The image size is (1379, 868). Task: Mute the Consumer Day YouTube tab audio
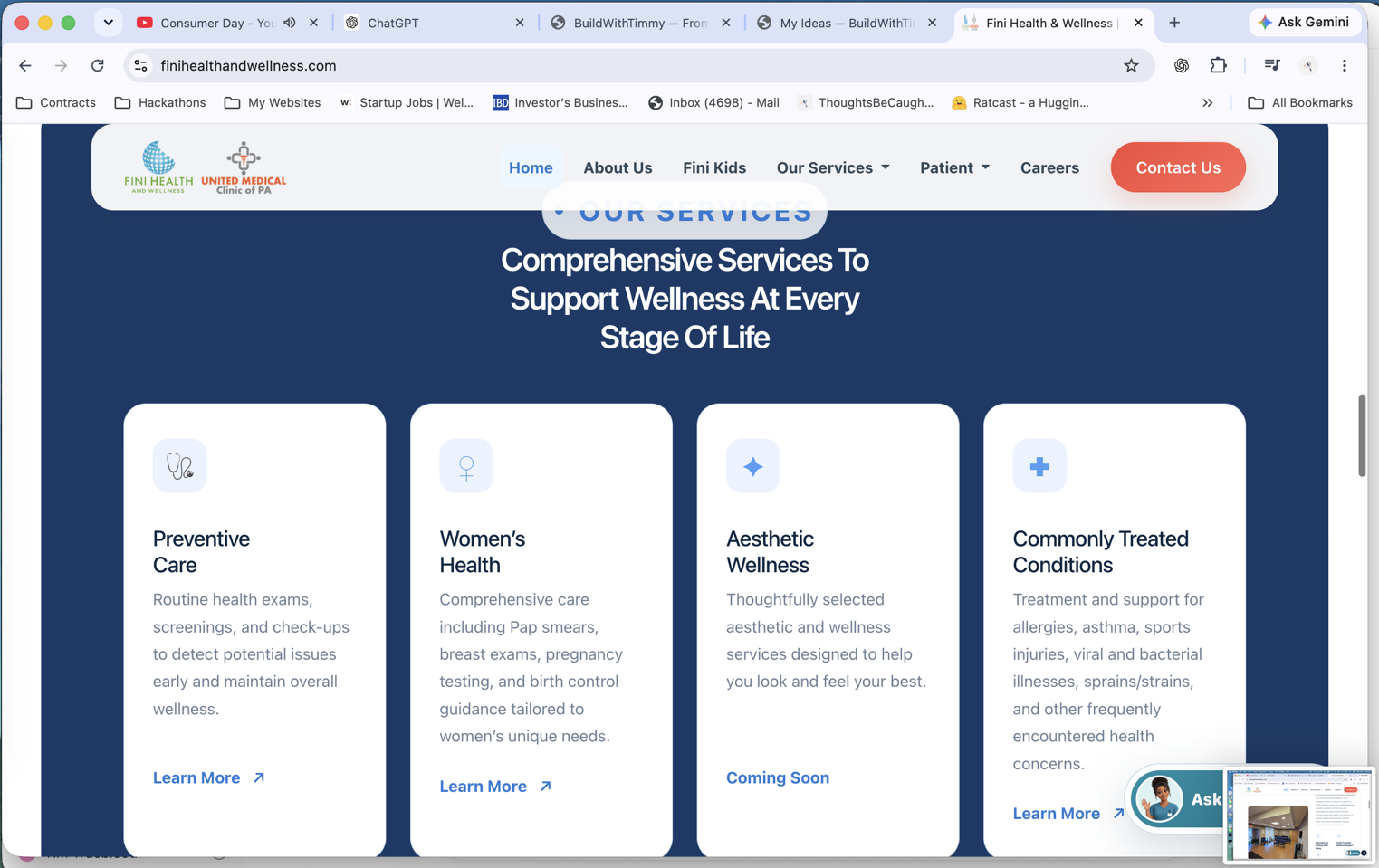(290, 23)
